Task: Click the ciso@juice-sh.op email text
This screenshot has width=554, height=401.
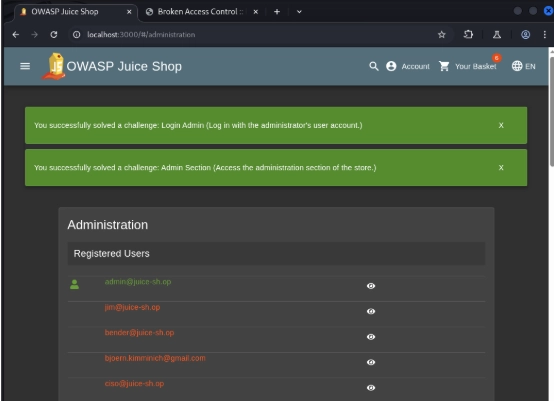Action: point(134,384)
